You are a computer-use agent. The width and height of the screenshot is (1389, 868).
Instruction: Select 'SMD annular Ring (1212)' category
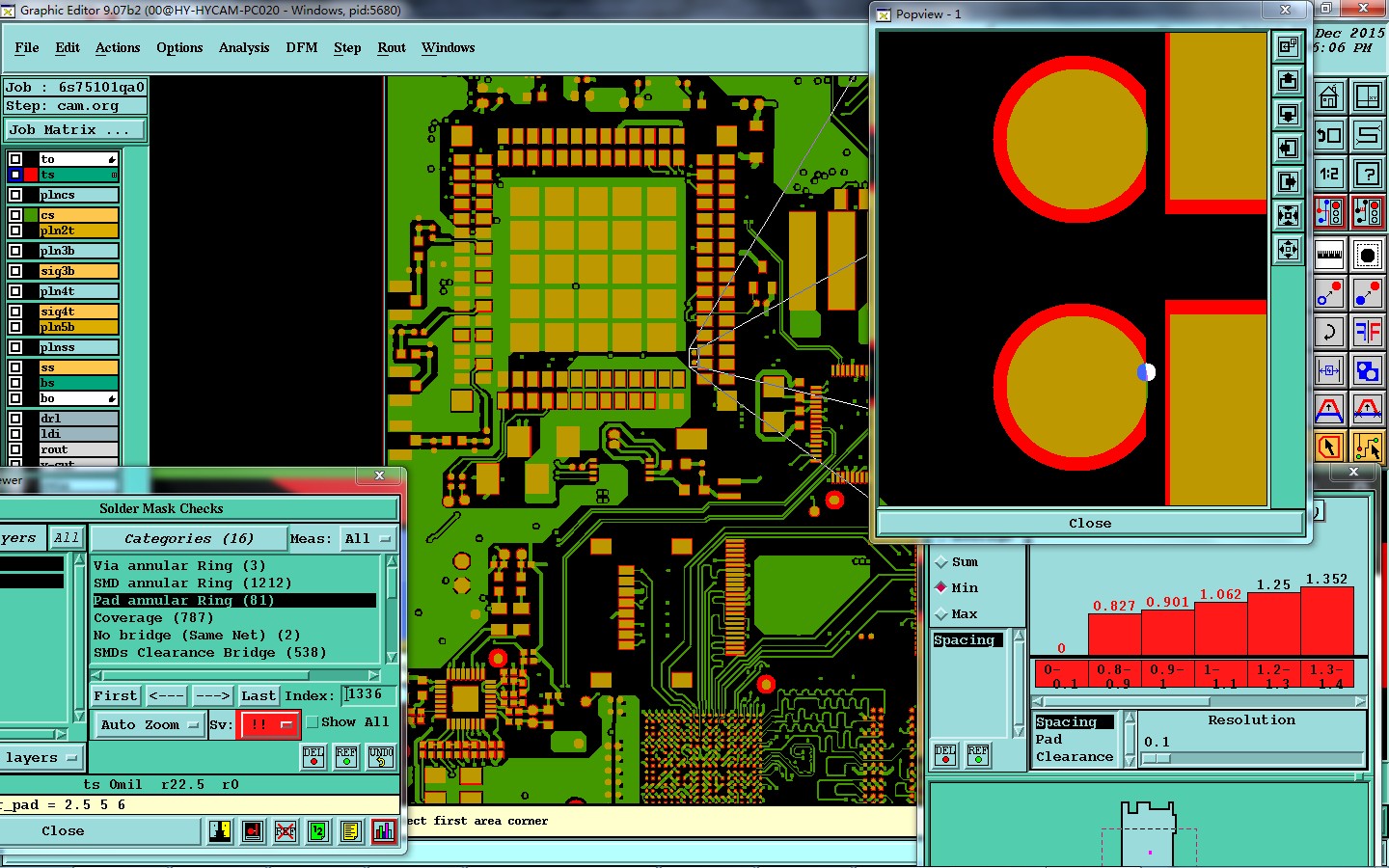[x=192, y=583]
